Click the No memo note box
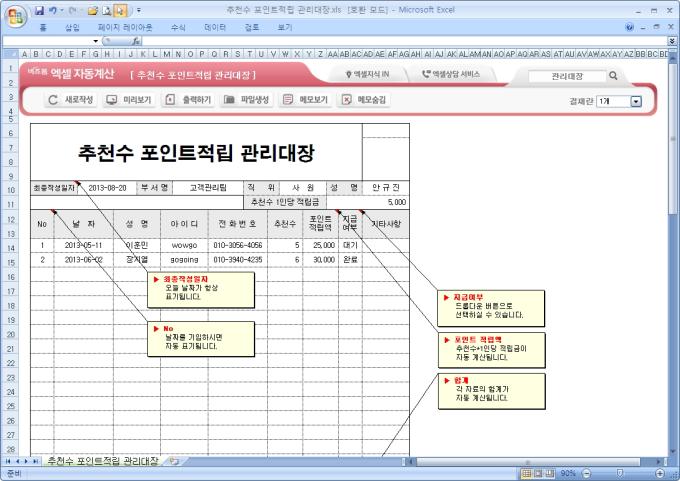 (x=201, y=339)
